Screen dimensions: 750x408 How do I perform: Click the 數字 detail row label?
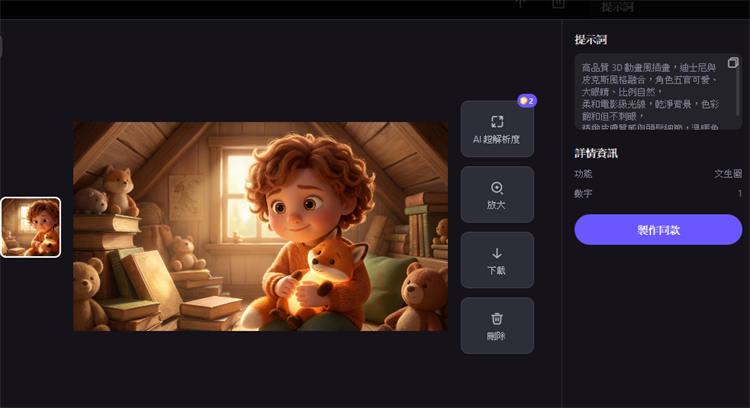point(583,193)
